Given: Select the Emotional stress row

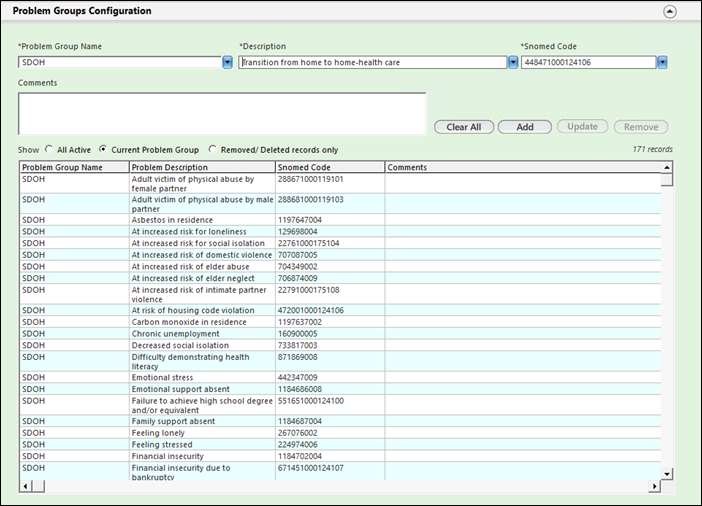Looking at the screenshot, I should 340,377.
